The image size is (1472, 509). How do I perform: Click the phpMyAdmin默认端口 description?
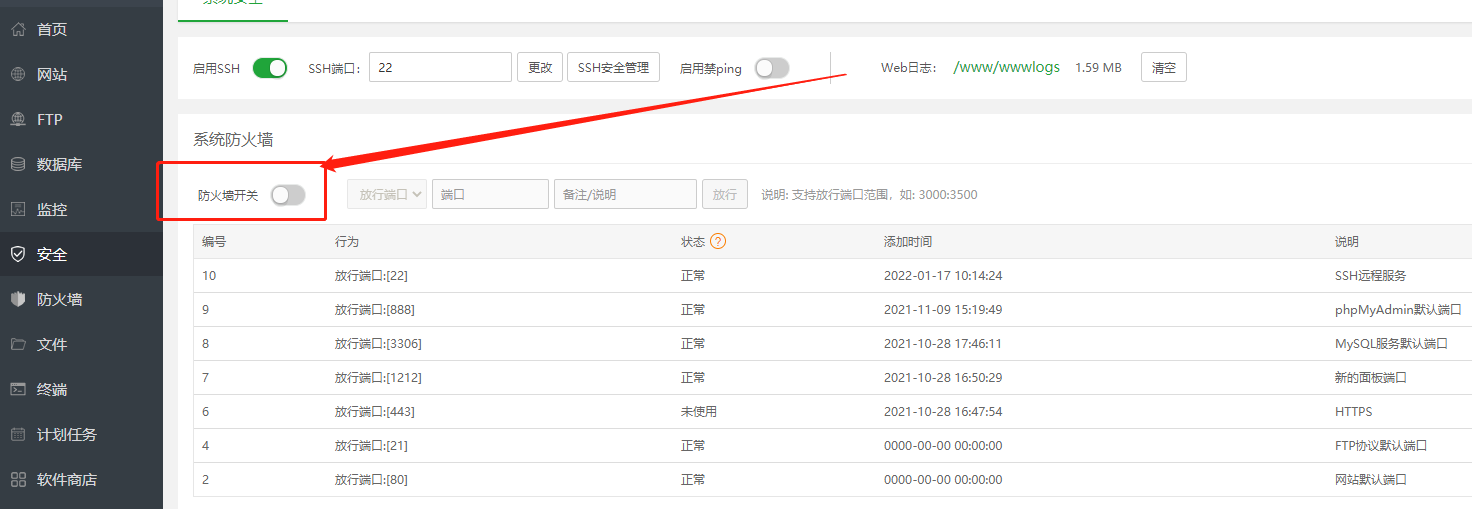[1398, 309]
